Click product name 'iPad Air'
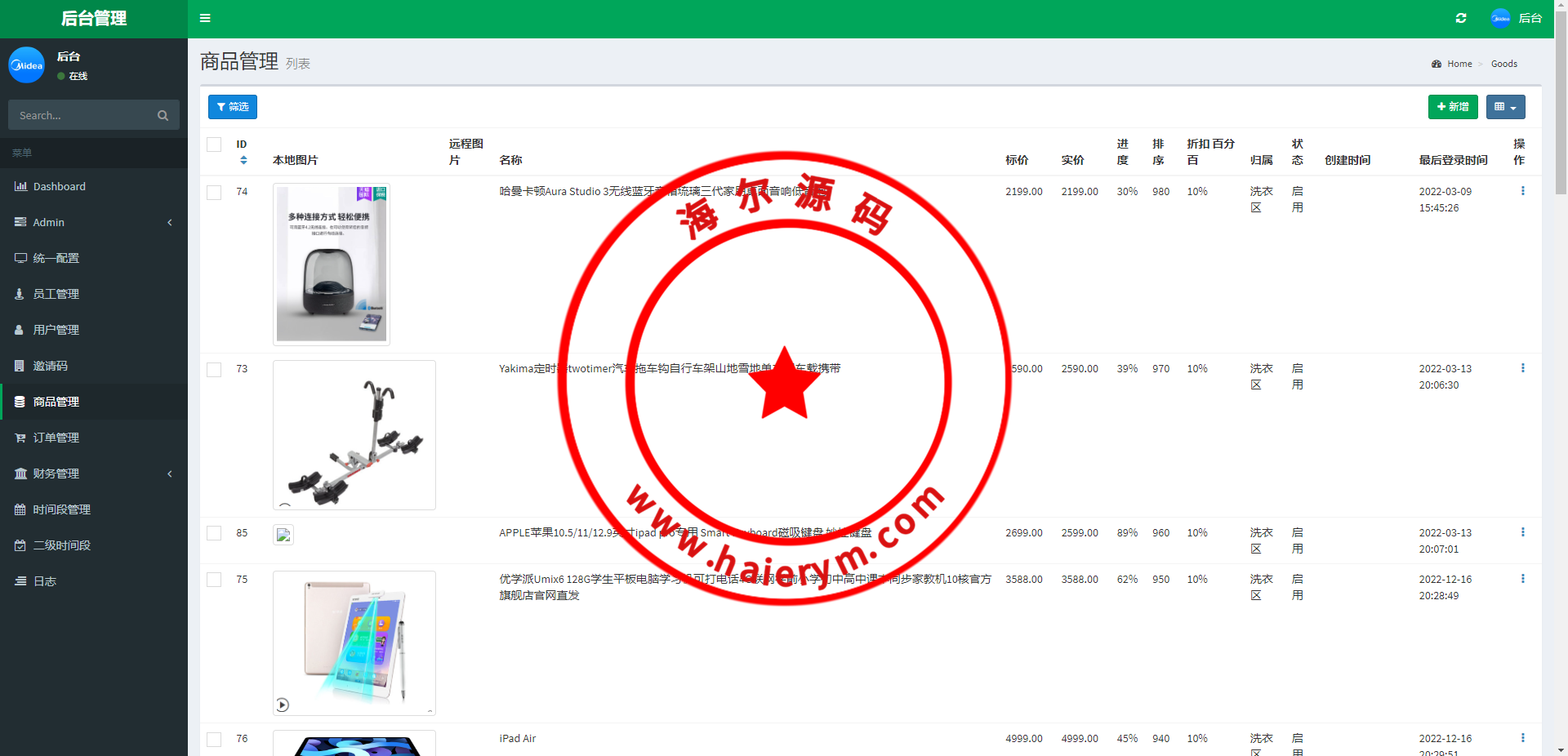1568x756 pixels. click(518, 738)
